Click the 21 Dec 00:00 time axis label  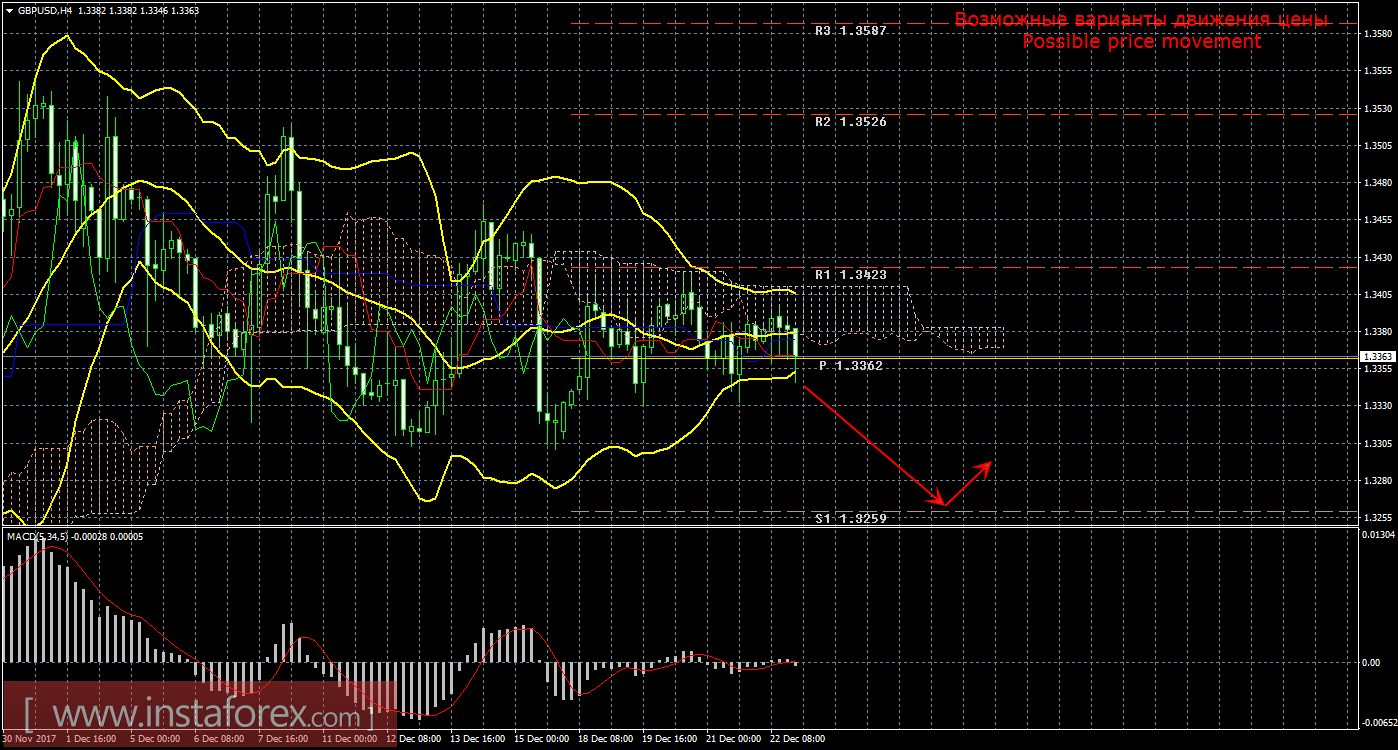[x=733, y=739]
